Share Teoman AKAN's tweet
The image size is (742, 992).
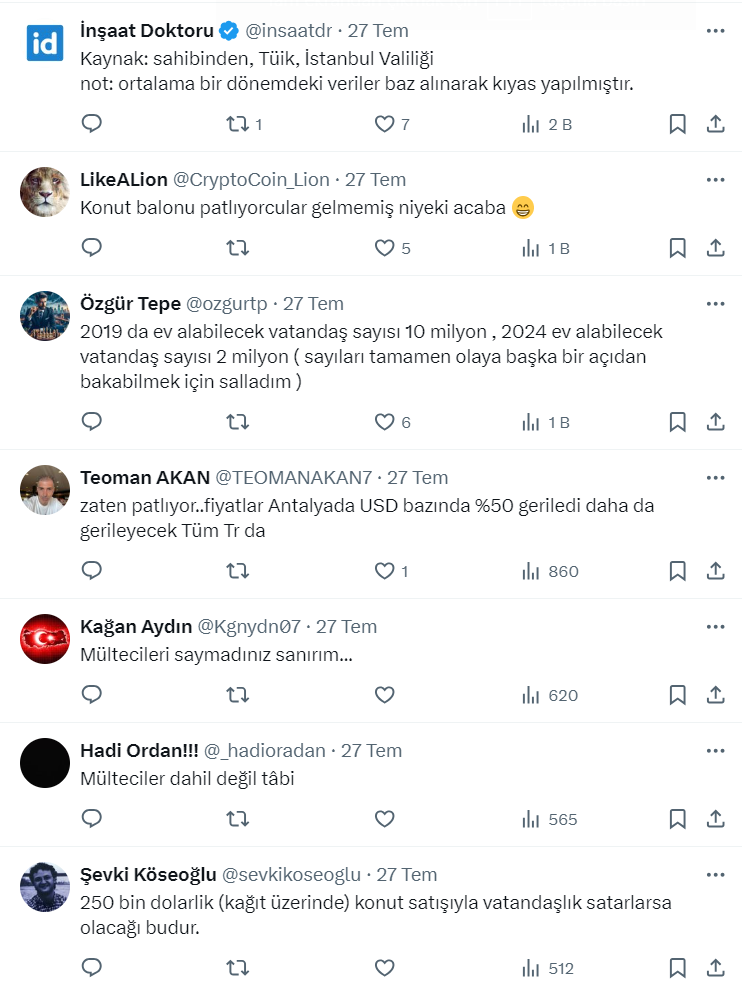(716, 571)
